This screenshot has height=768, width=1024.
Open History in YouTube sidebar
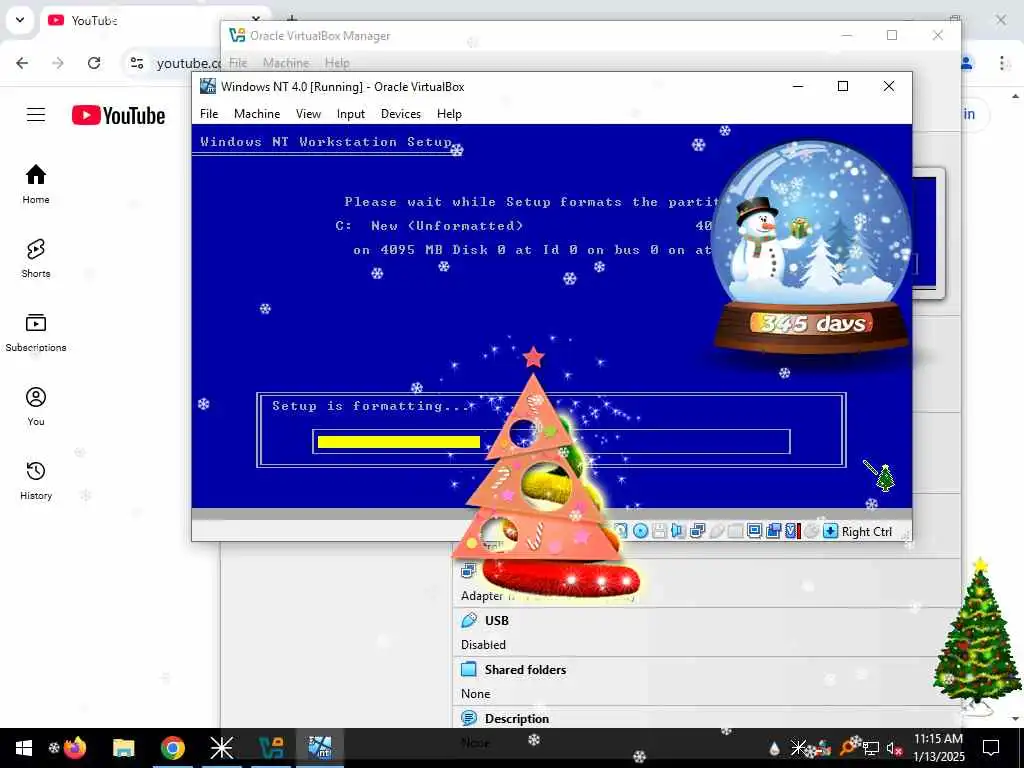pos(36,480)
